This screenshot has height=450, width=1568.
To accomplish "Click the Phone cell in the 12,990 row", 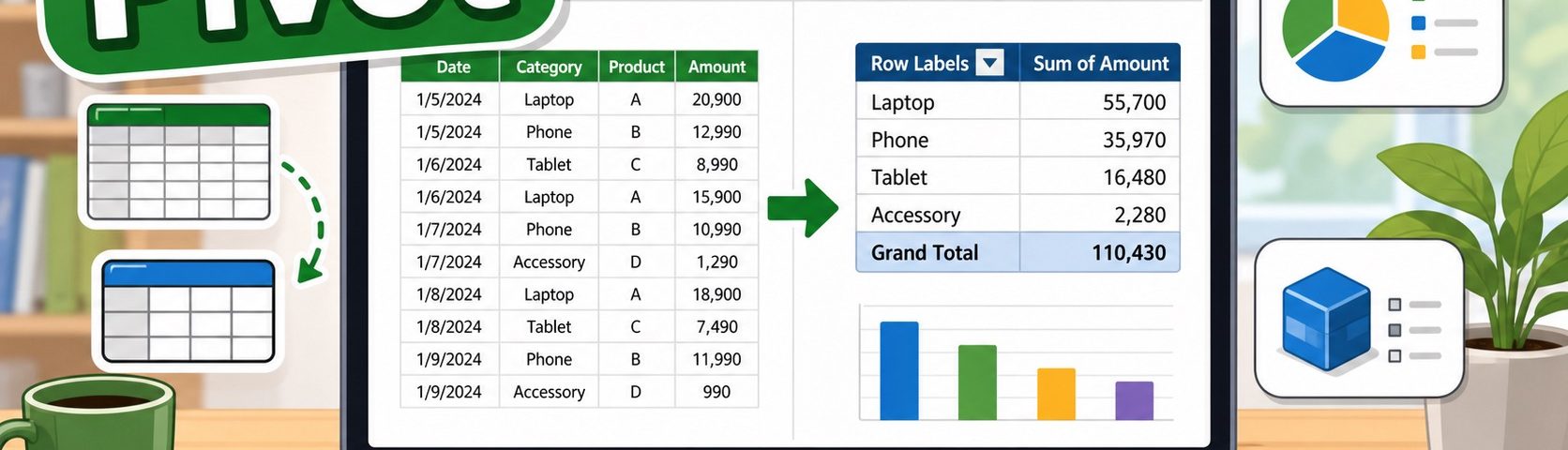I will point(549,132).
